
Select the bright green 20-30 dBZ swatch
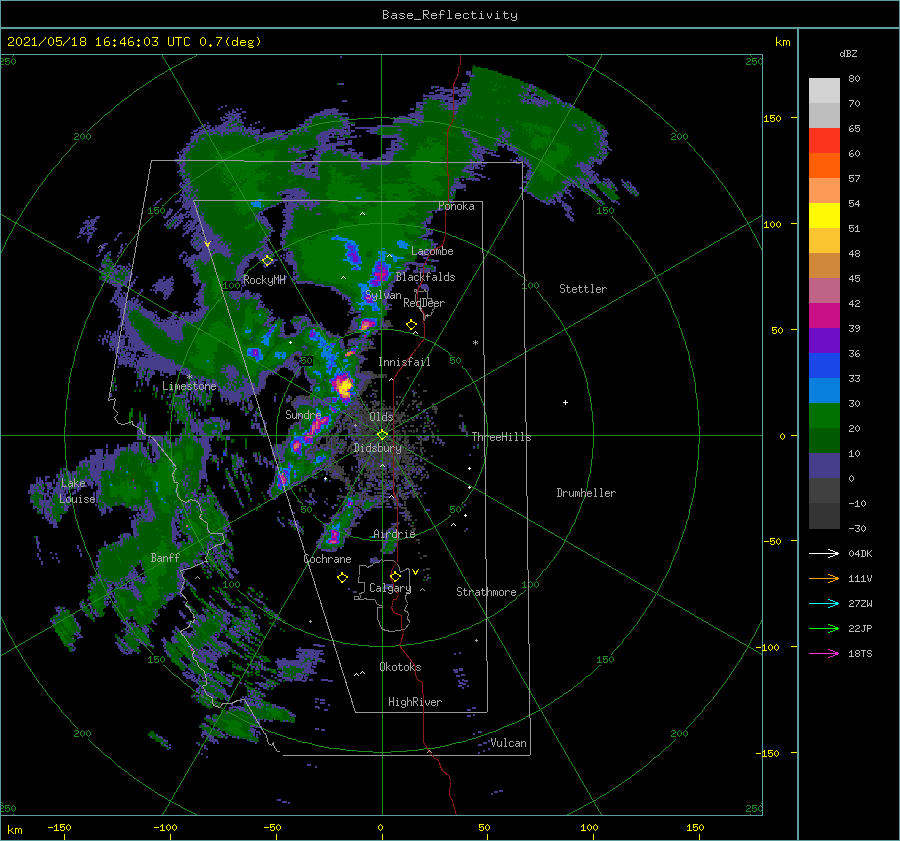824,416
